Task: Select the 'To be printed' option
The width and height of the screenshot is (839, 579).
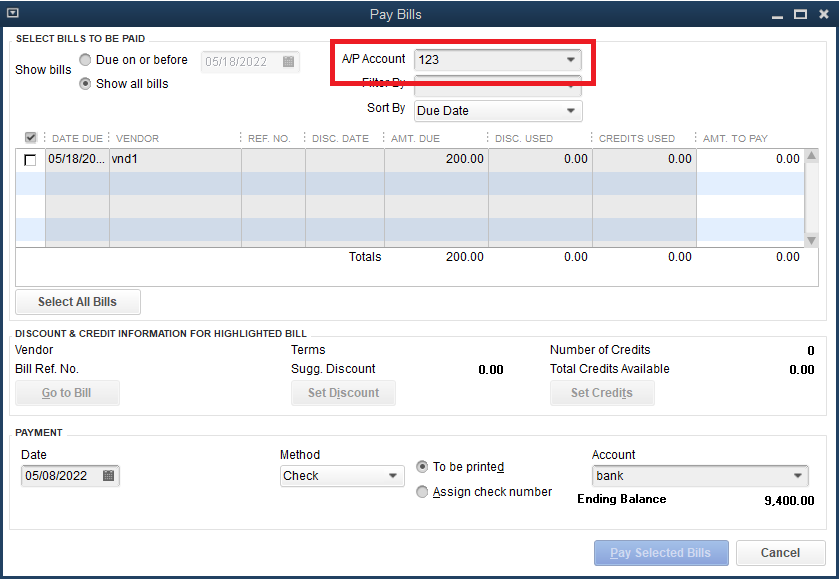Action: click(x=422, y=467)
